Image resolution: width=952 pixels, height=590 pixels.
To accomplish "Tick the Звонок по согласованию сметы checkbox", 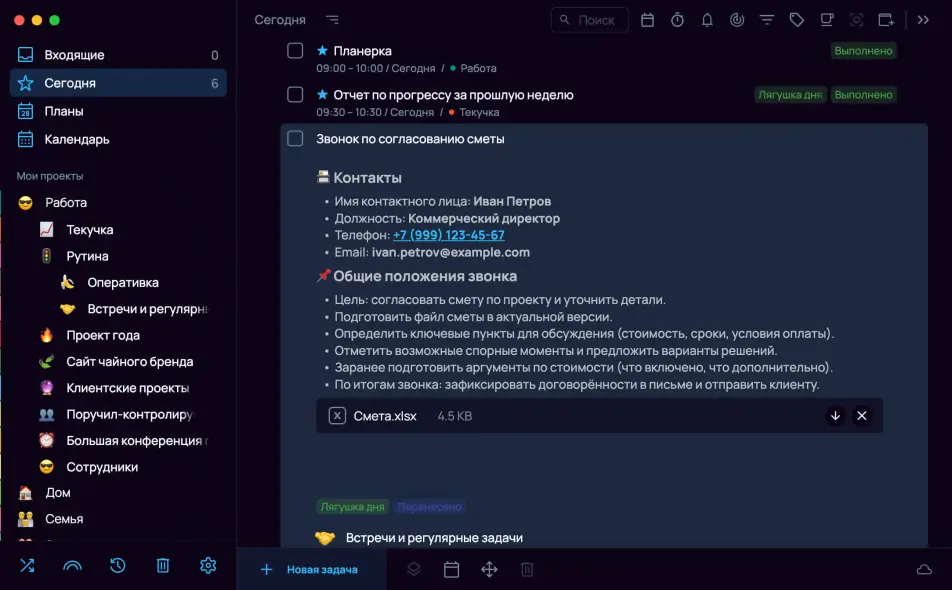I will coord(295,139).
